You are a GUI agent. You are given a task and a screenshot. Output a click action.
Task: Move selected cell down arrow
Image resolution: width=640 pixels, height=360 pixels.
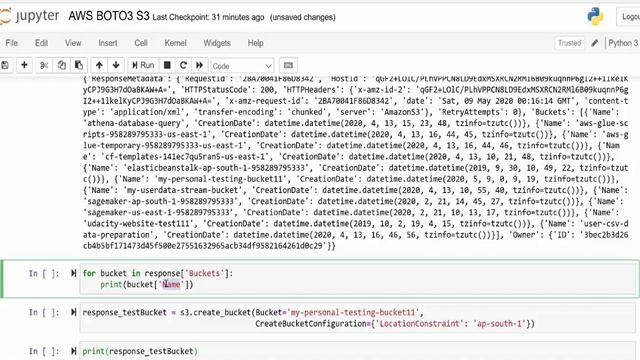pos(116,65)
